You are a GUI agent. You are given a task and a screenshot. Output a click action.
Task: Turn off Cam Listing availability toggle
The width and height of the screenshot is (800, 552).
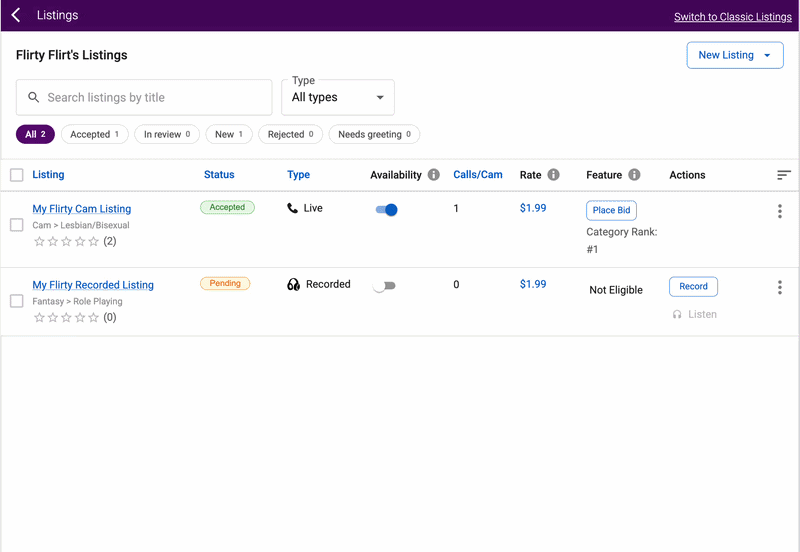pos(386,210)
